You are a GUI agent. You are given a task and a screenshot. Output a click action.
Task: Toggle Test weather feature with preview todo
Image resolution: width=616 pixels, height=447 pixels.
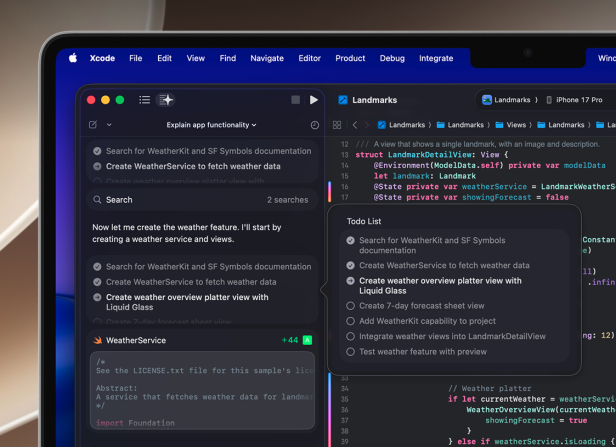[350, 352]
